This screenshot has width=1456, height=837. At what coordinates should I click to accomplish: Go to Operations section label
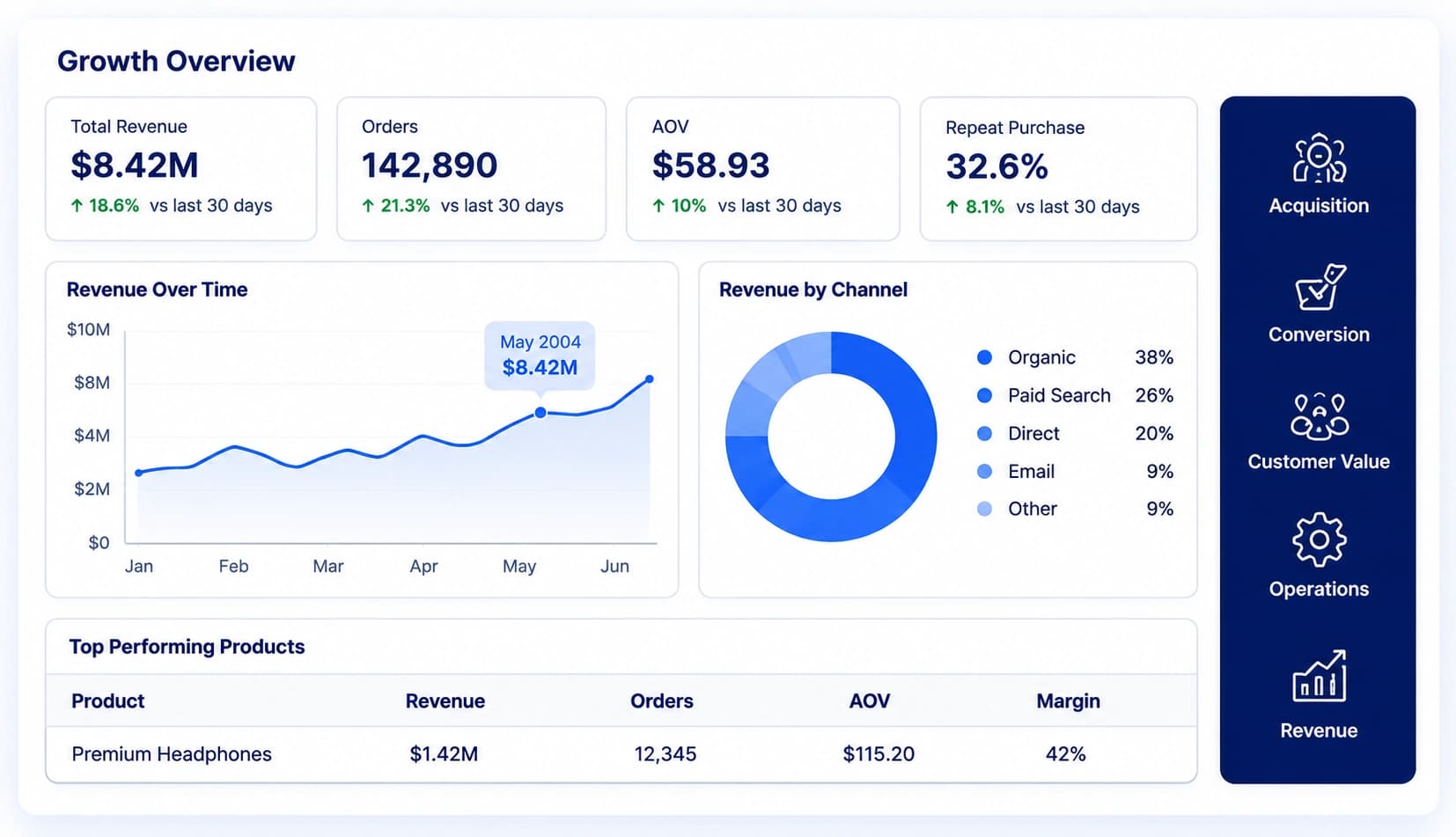pos(1319,589)
